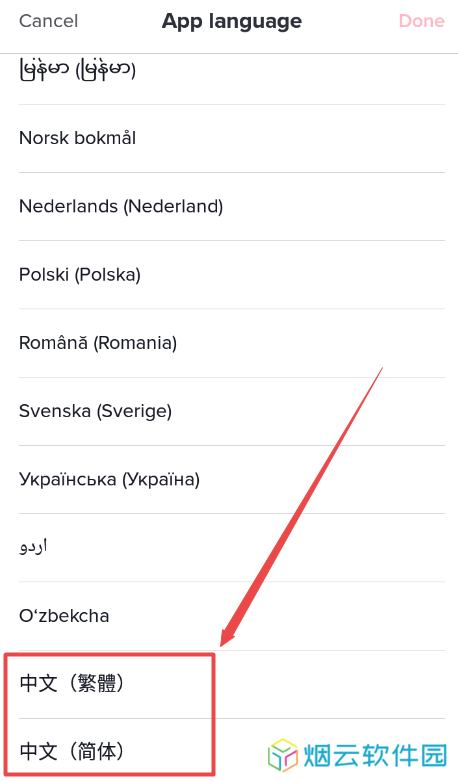The width and height of the screenshot is (458, 781).
Task: Choose O'zbekcha from language list
Action: point(231,616)
